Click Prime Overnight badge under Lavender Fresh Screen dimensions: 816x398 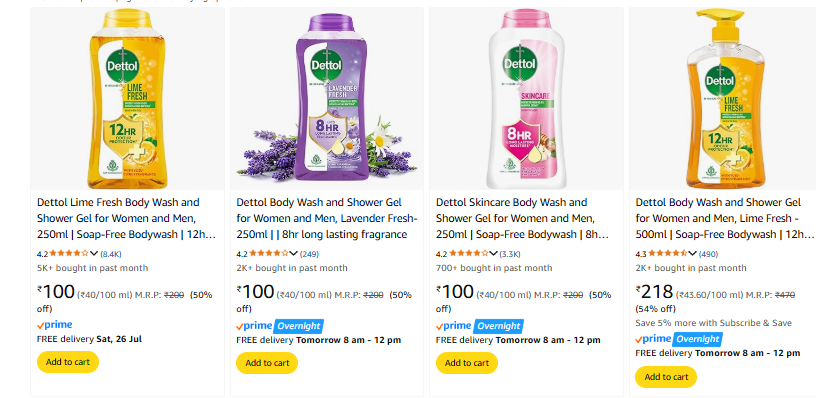point(279,326)
